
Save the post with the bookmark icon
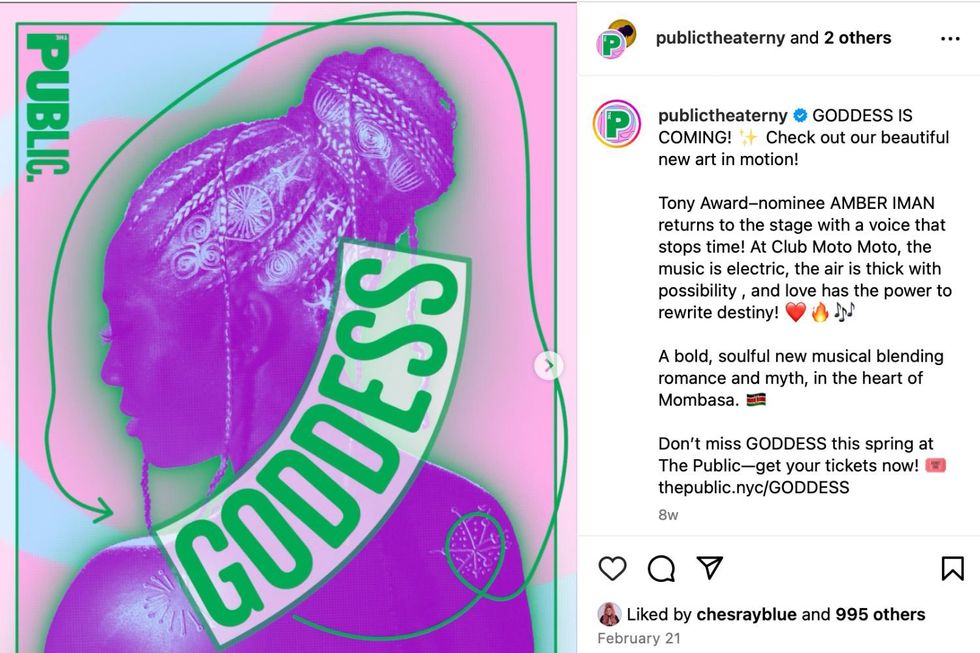(x=952, y=568)
